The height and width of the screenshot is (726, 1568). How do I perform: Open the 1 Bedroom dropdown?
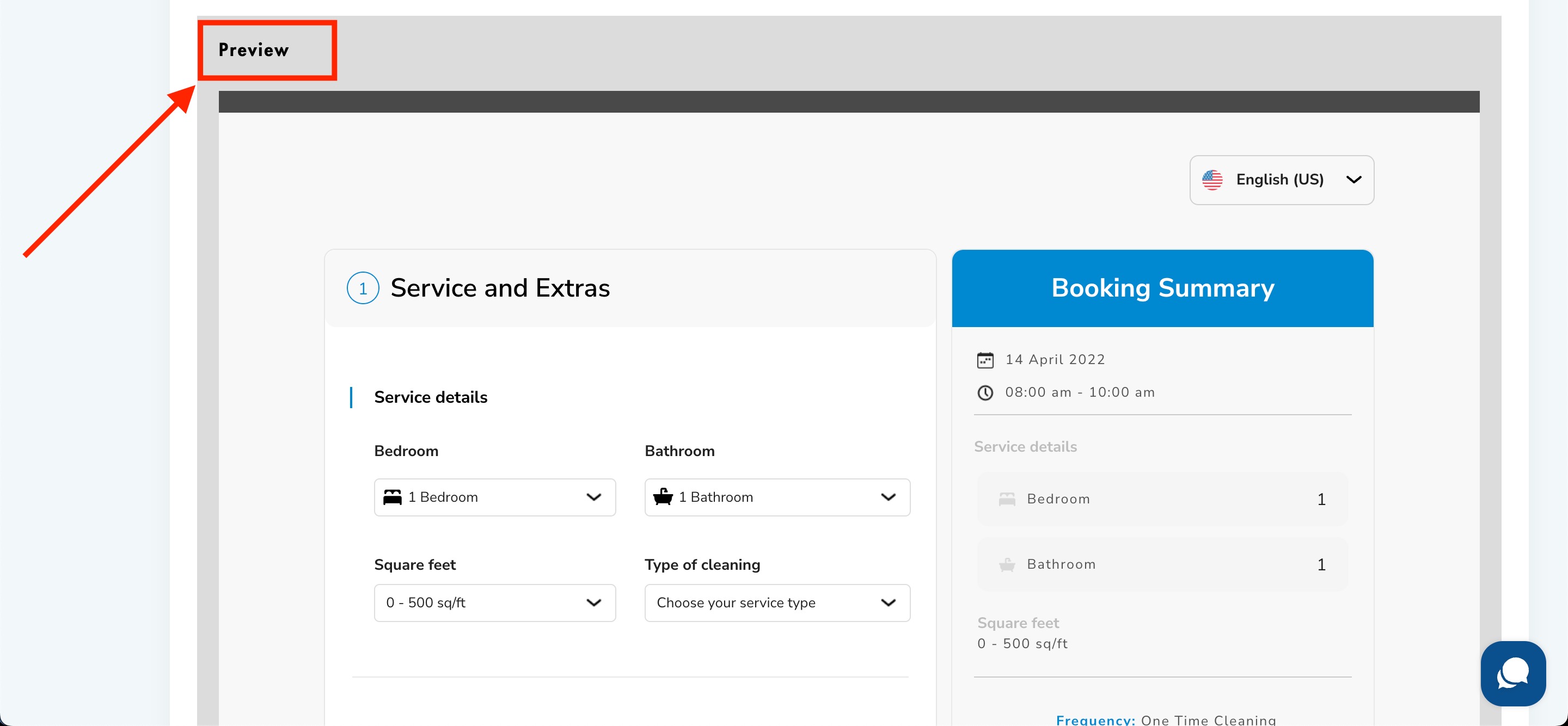(x=494, y=497)
